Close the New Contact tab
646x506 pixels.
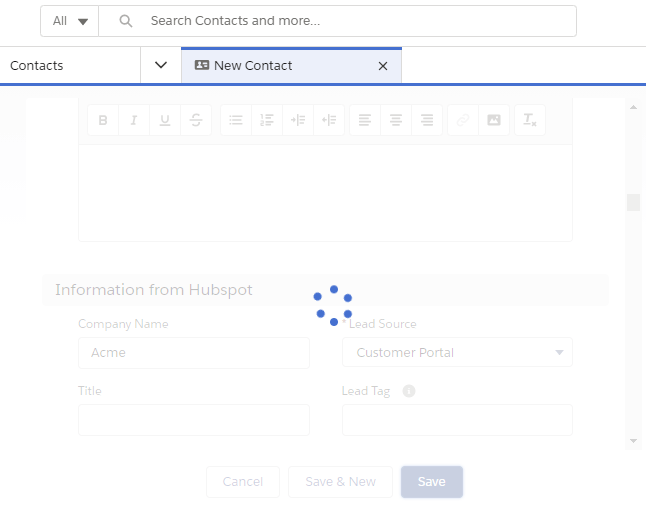[x=383, y=66]
